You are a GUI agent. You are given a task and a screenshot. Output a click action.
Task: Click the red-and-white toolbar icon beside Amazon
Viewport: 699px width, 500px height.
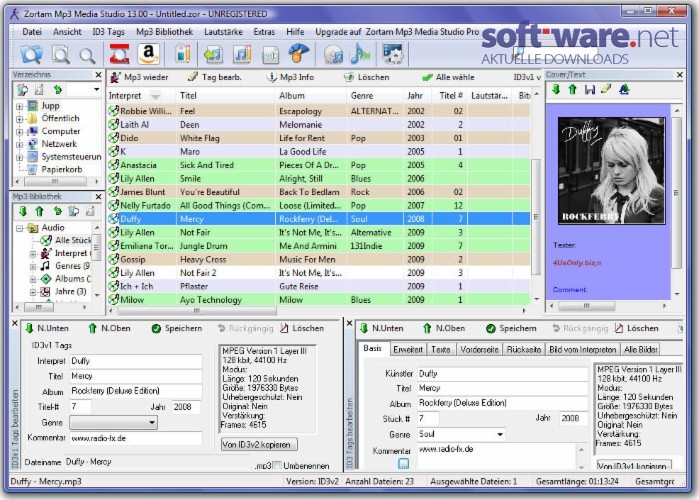coord(119,54)
